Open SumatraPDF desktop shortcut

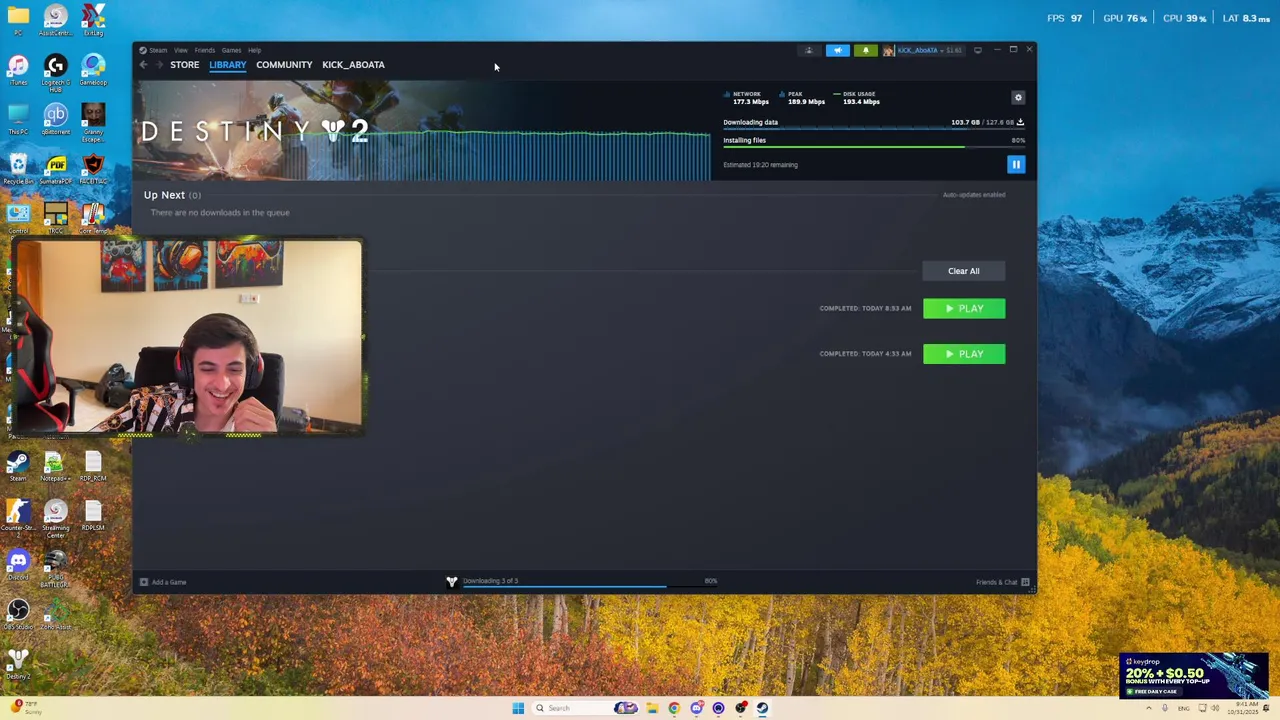(55, 169)
